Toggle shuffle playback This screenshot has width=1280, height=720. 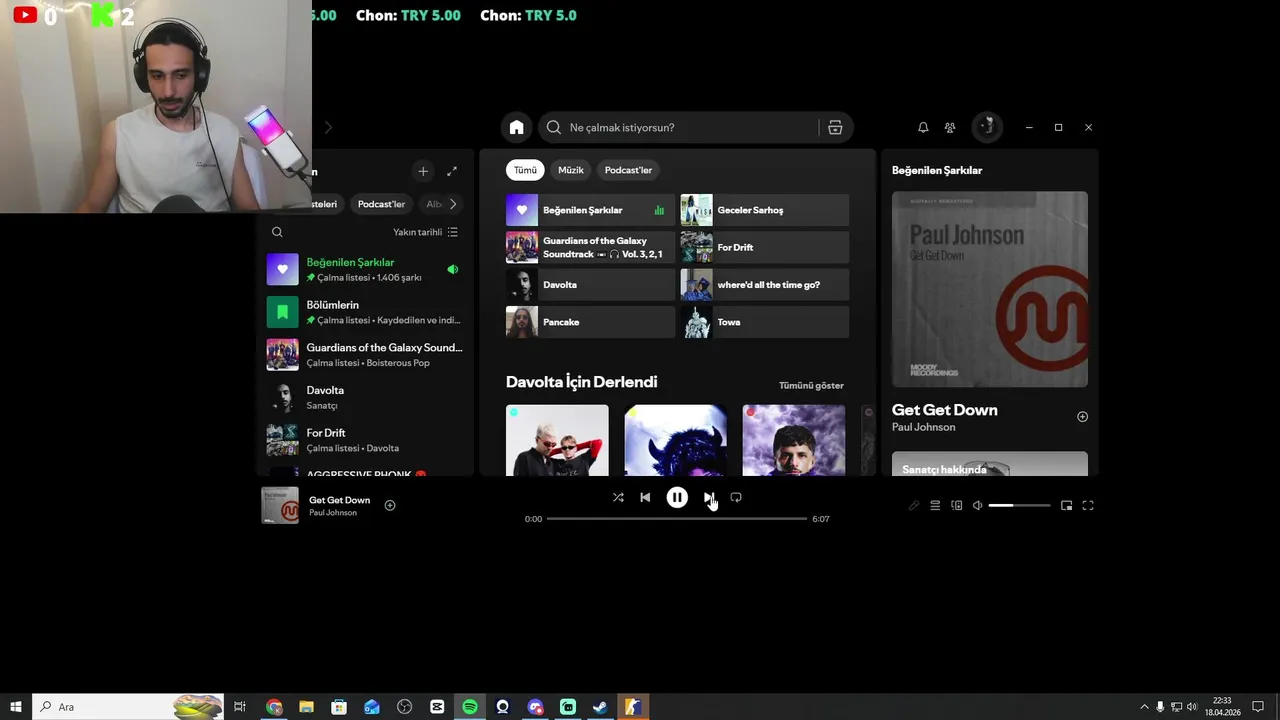pyautogui.click(x=618, y=497)
